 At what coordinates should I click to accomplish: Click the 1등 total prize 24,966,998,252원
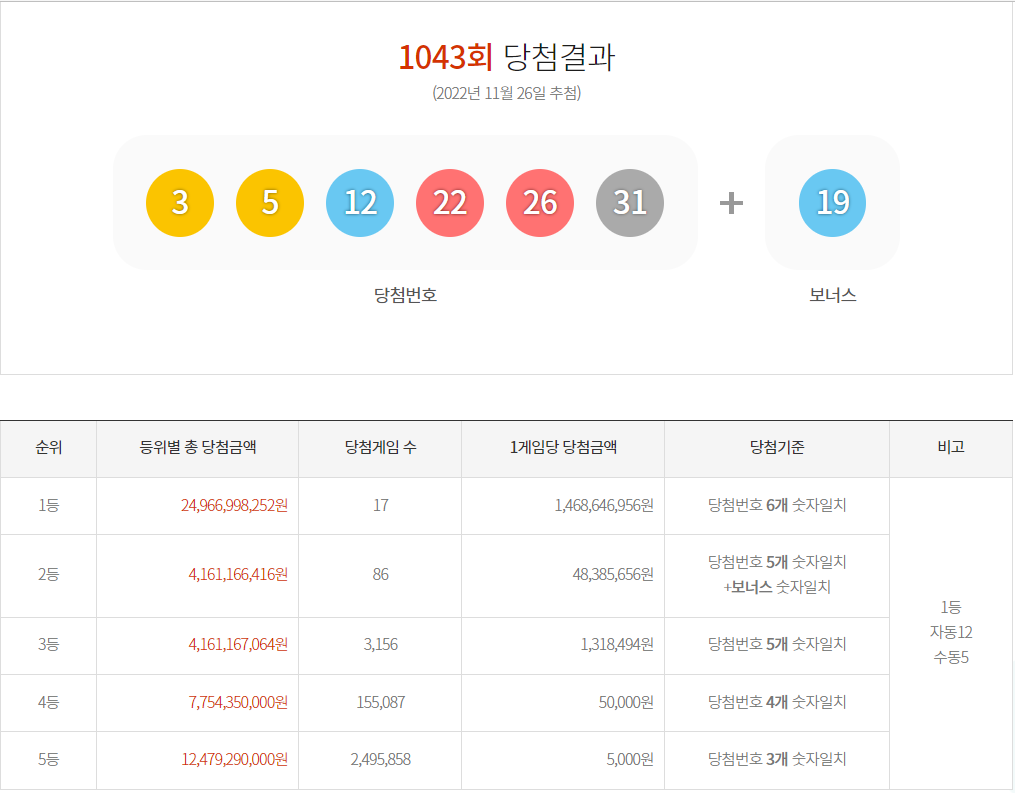[x=235, y=506]
